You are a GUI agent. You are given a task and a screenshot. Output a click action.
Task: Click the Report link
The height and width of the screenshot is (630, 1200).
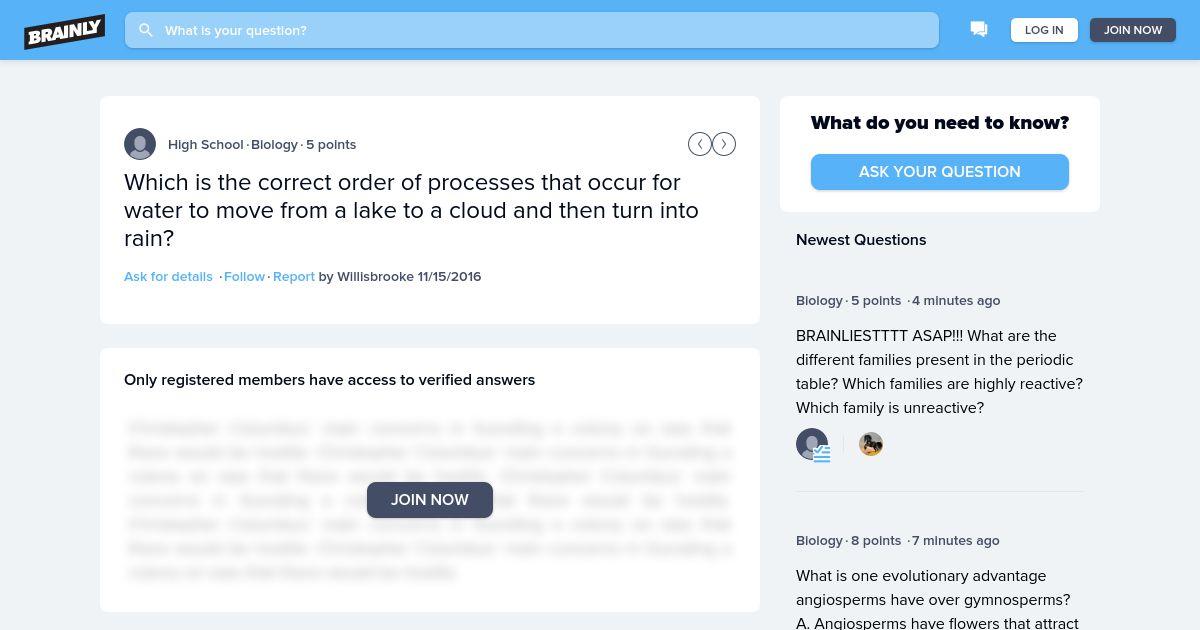click(294, 276)
